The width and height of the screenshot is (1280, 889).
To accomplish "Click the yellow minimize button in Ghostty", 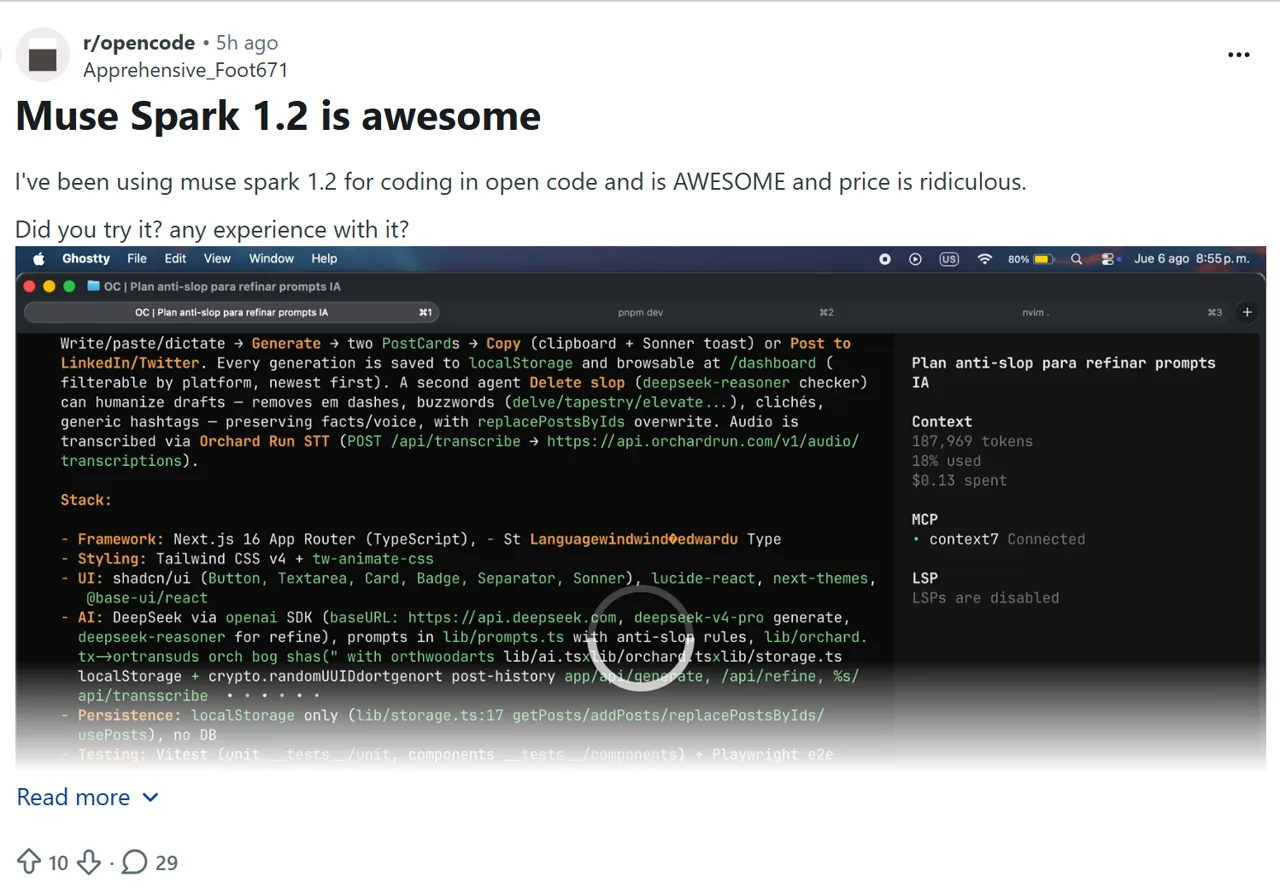I will tap(49, 286).
